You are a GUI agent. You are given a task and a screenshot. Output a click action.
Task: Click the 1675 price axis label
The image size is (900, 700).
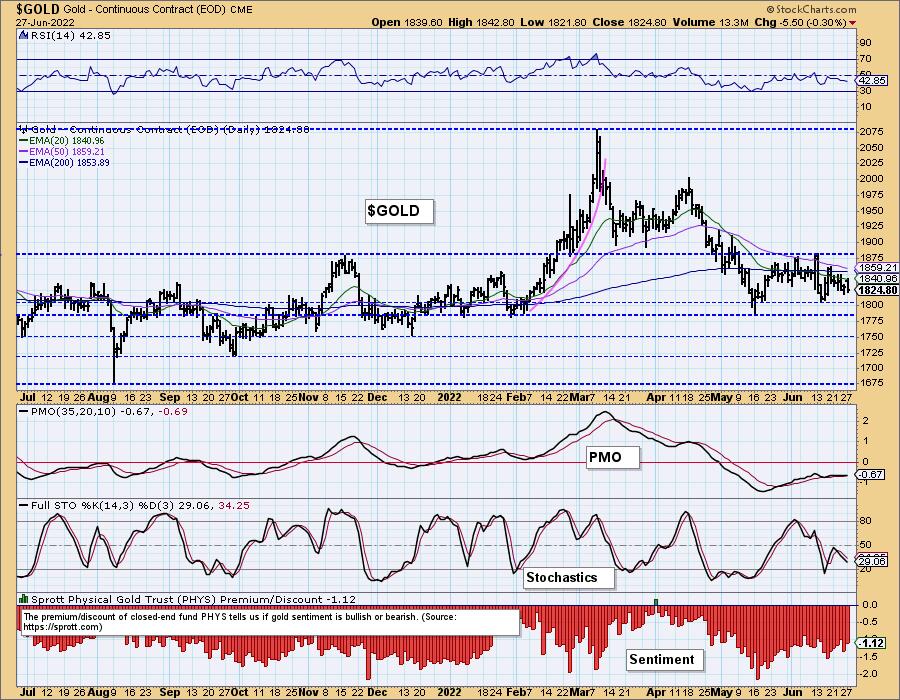[871, 383]
